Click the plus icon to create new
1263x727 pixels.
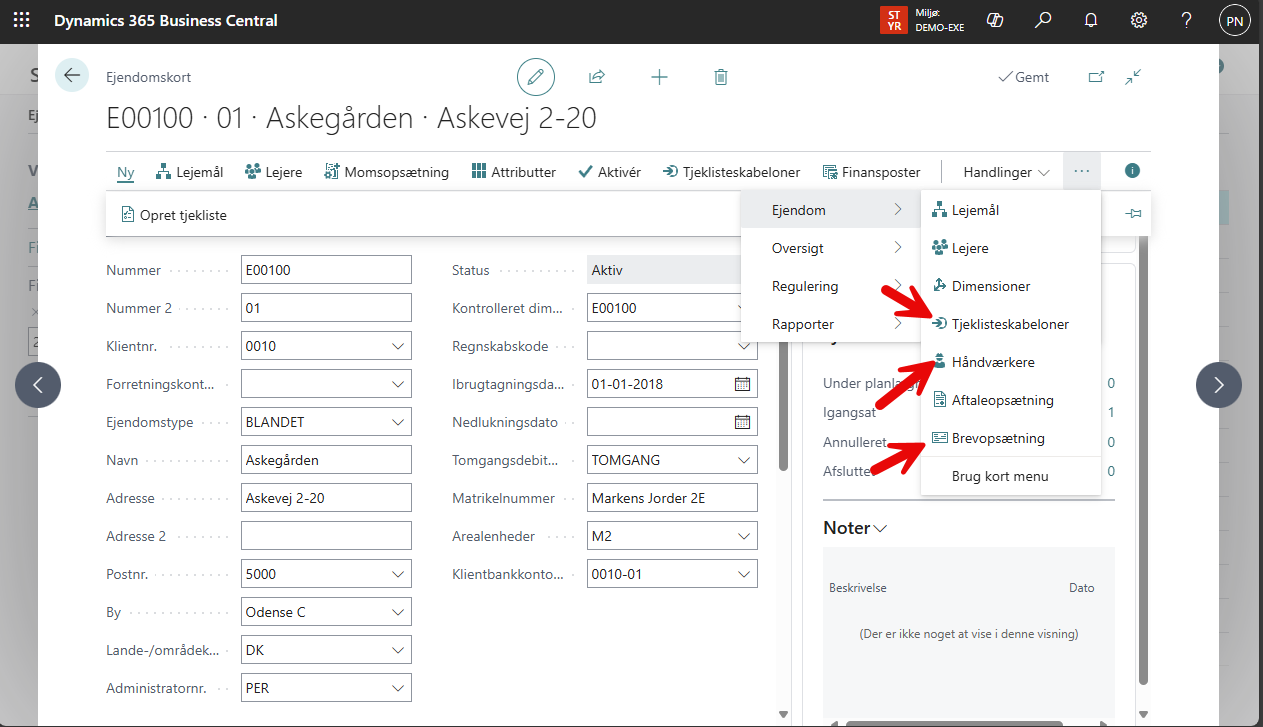(x=659, y=77)
